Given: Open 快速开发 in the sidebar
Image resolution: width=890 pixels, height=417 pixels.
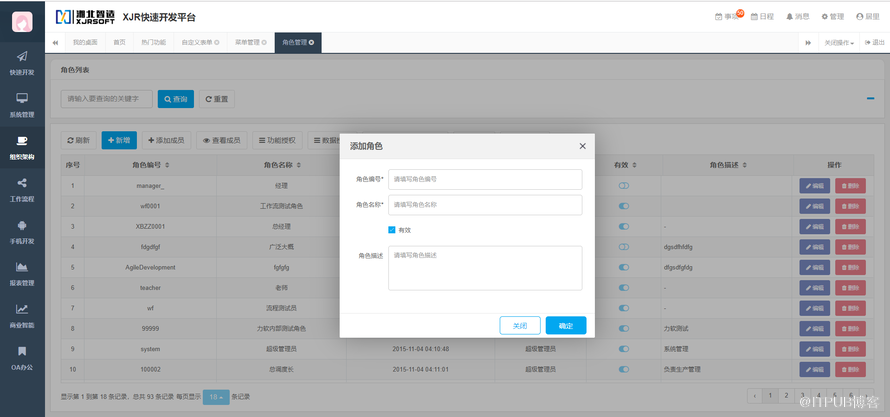Looking at the screenshot, I should pyautogui.click(x=22, y=63).
